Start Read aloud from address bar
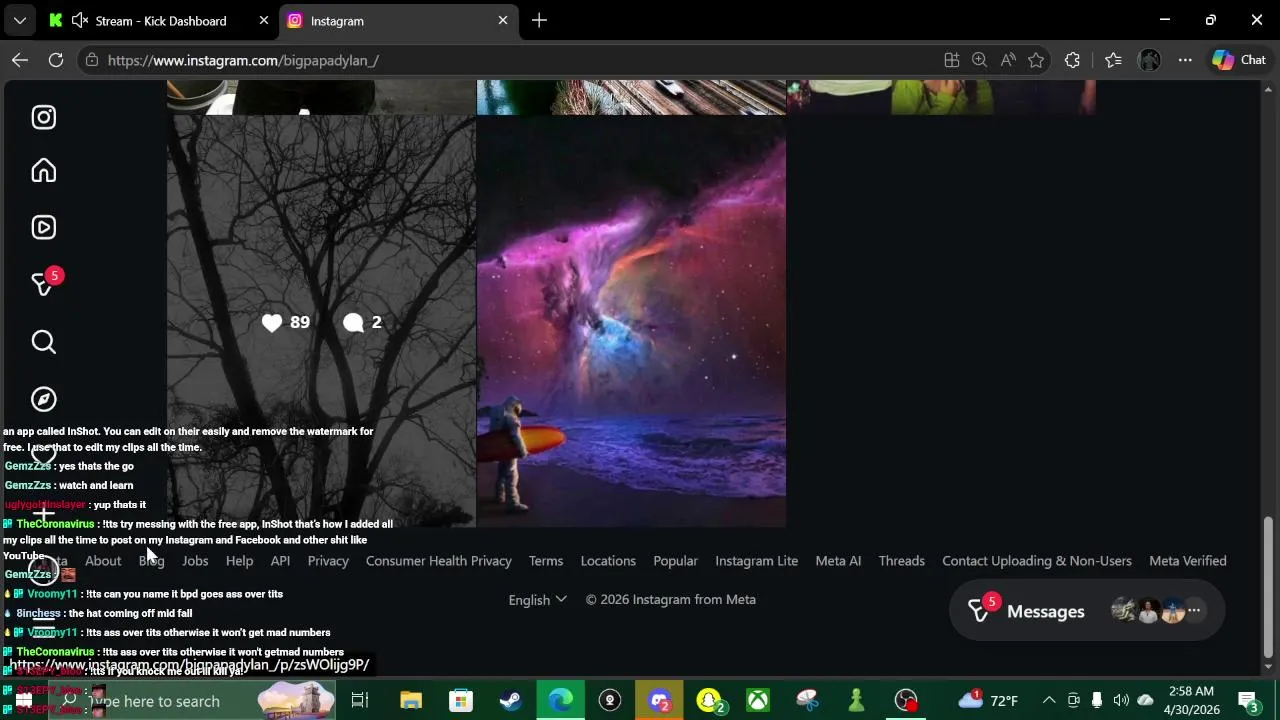Viewport: 1280px width, 720px height. (1008, 60)
